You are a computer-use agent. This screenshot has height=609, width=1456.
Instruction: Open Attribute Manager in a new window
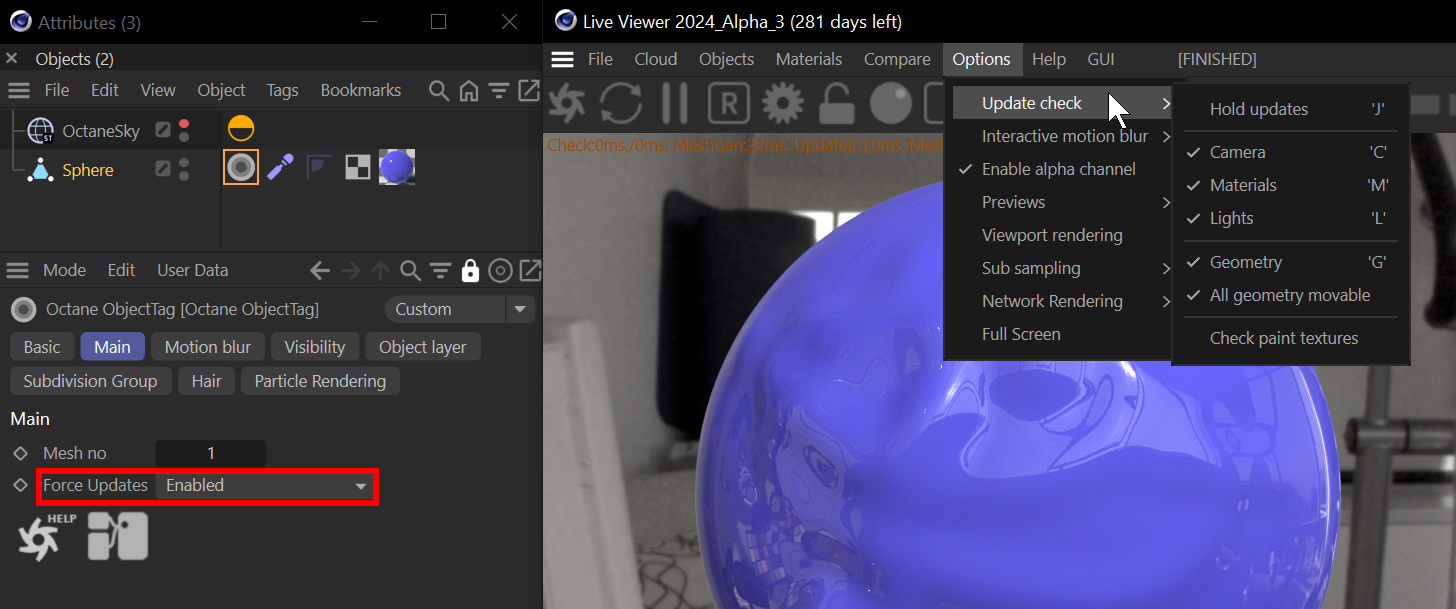coord(531,270)
